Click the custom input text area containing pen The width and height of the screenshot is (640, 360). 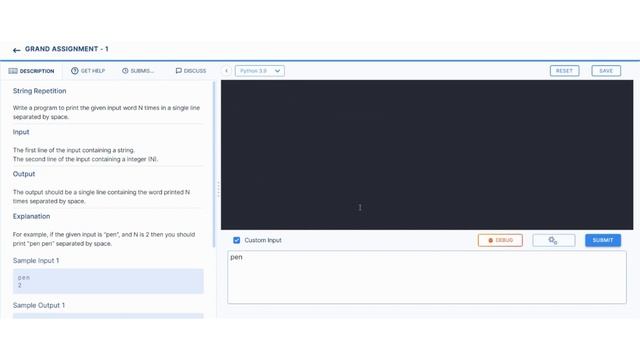(427, 278)
